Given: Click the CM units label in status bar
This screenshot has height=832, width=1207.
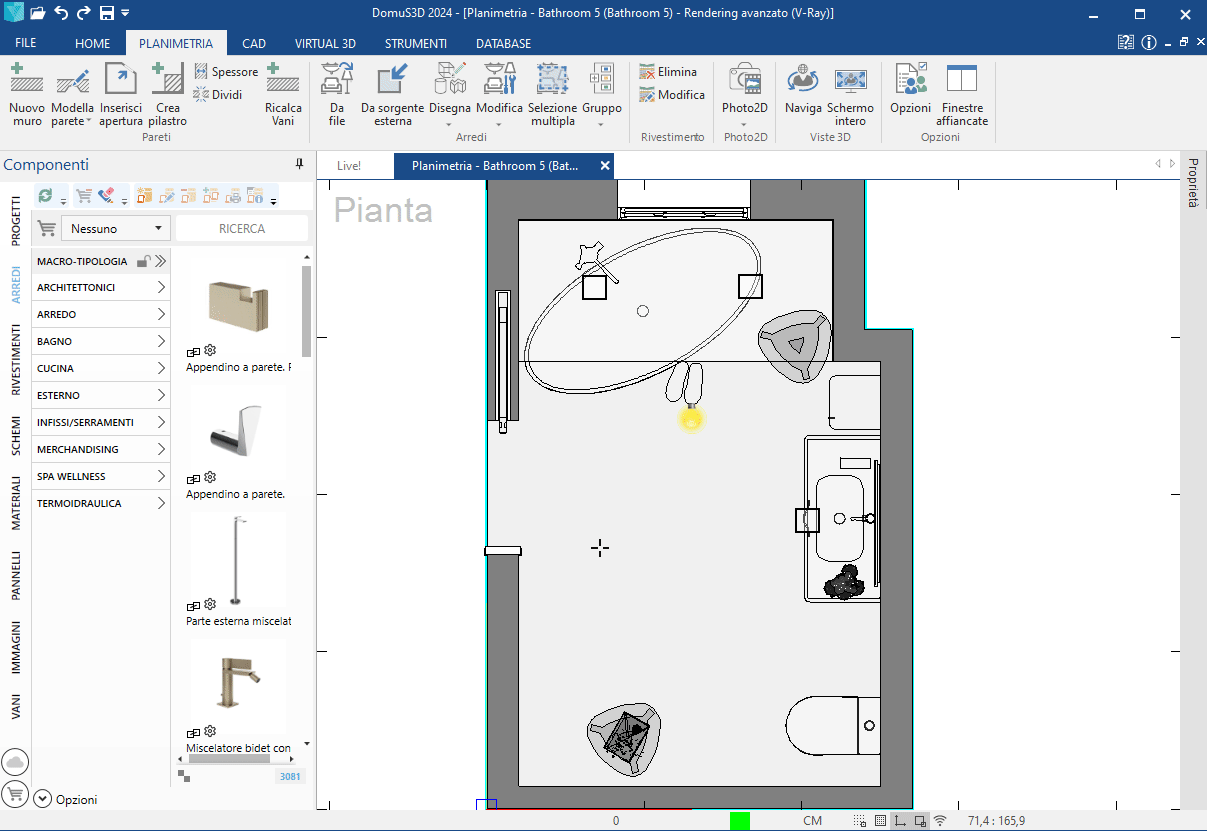Looking at the screenshot, I should click(x=812, y=821).
